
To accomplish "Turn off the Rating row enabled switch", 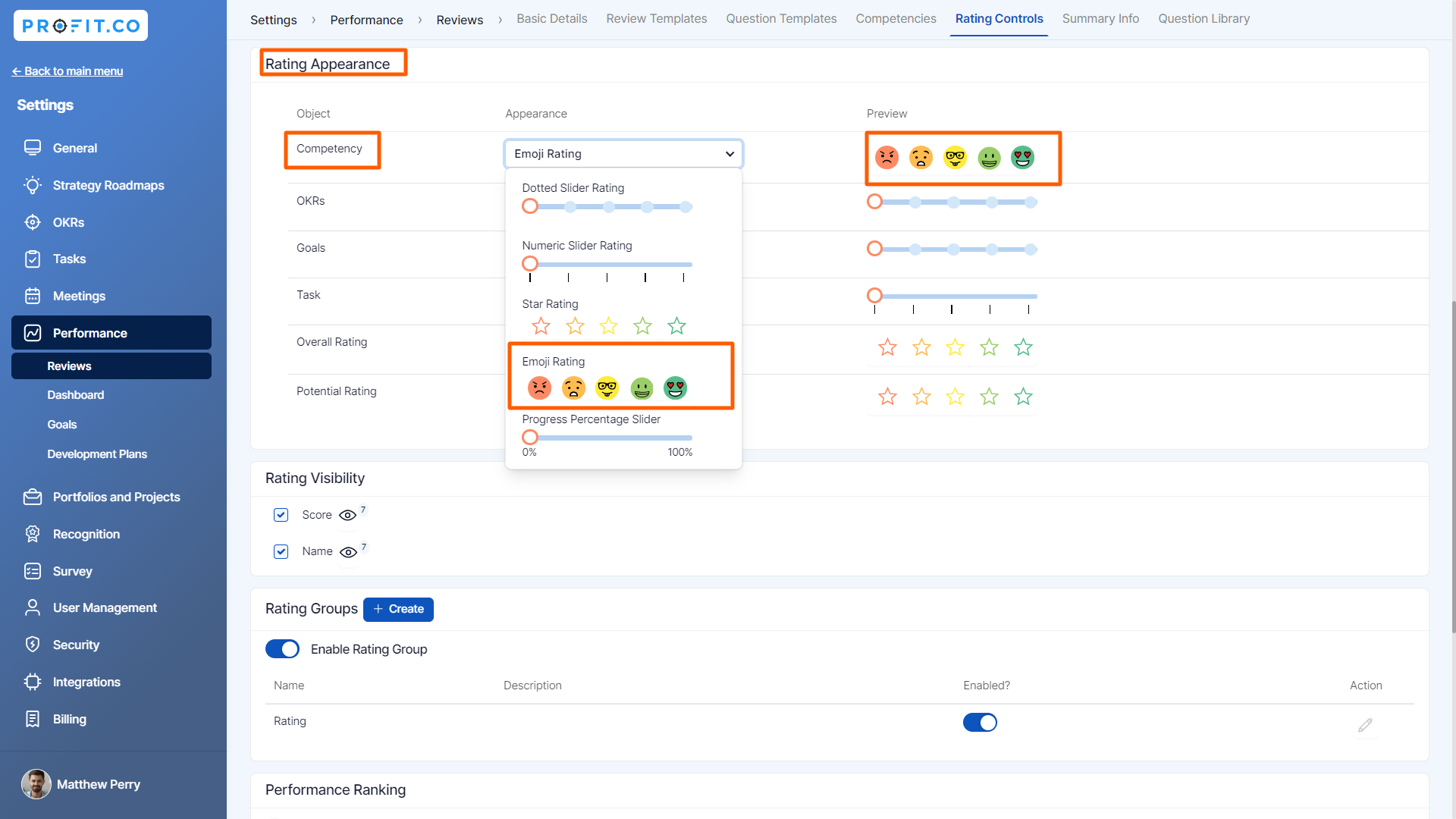I will [x=980, y=723].
